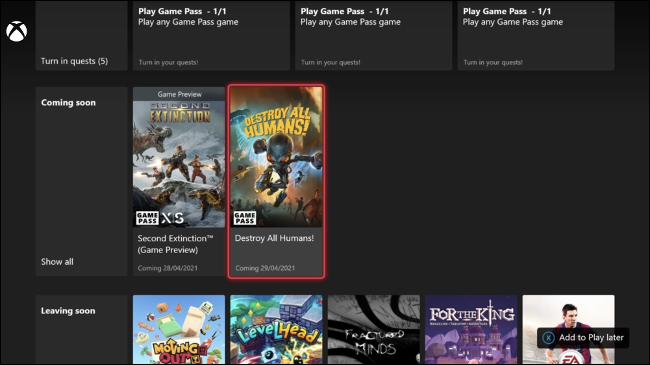The height and width of the screenshot is (365, 650).
Task: Click Add to Play later button
Action: pos(583,338)
